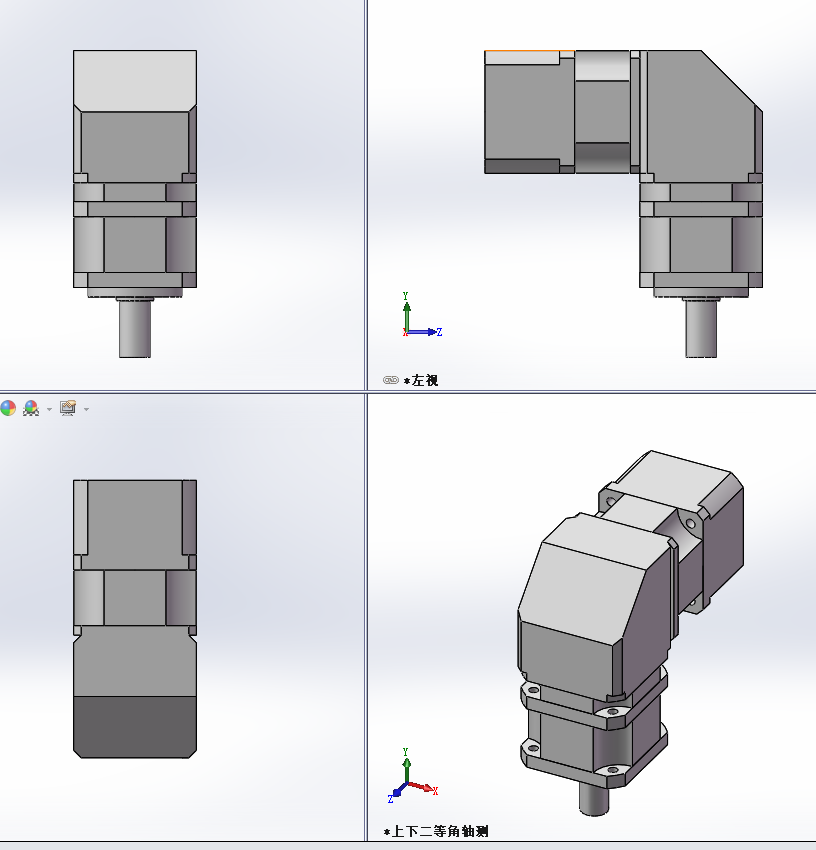Open the Edit Appearance color ball tool

tap(8, 408)
